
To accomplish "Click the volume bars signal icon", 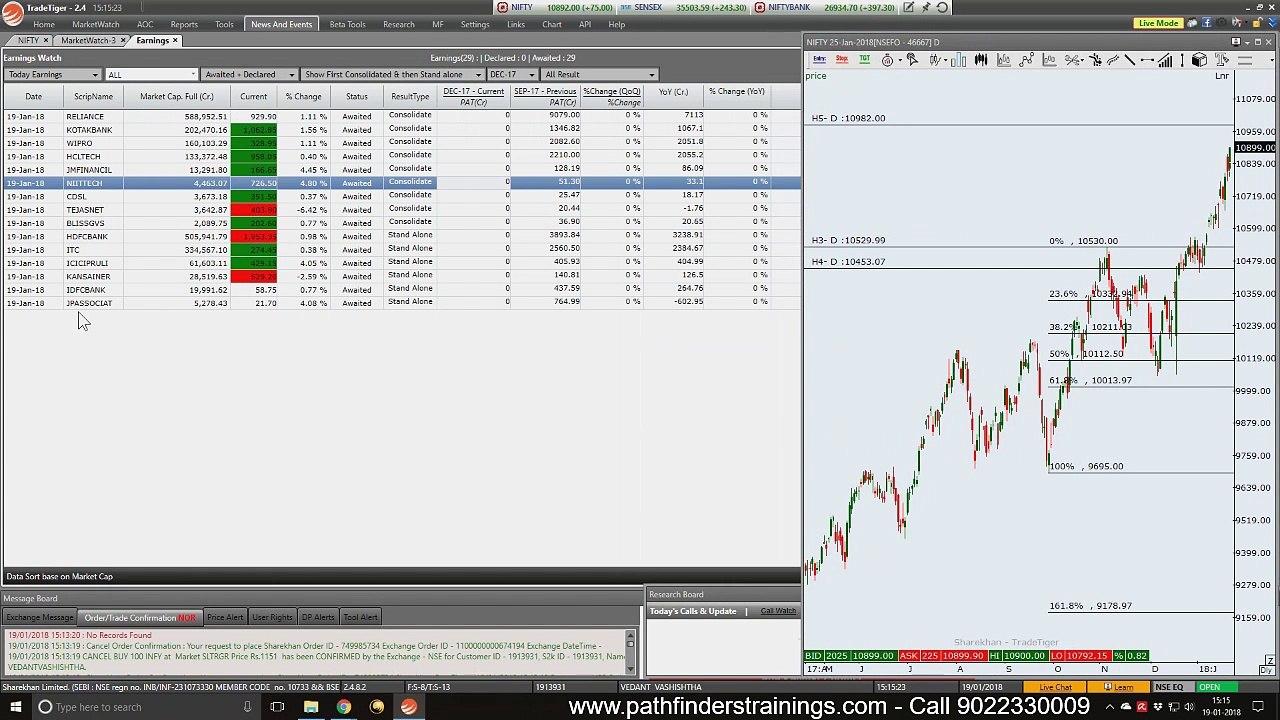I will pos(1165,60).
